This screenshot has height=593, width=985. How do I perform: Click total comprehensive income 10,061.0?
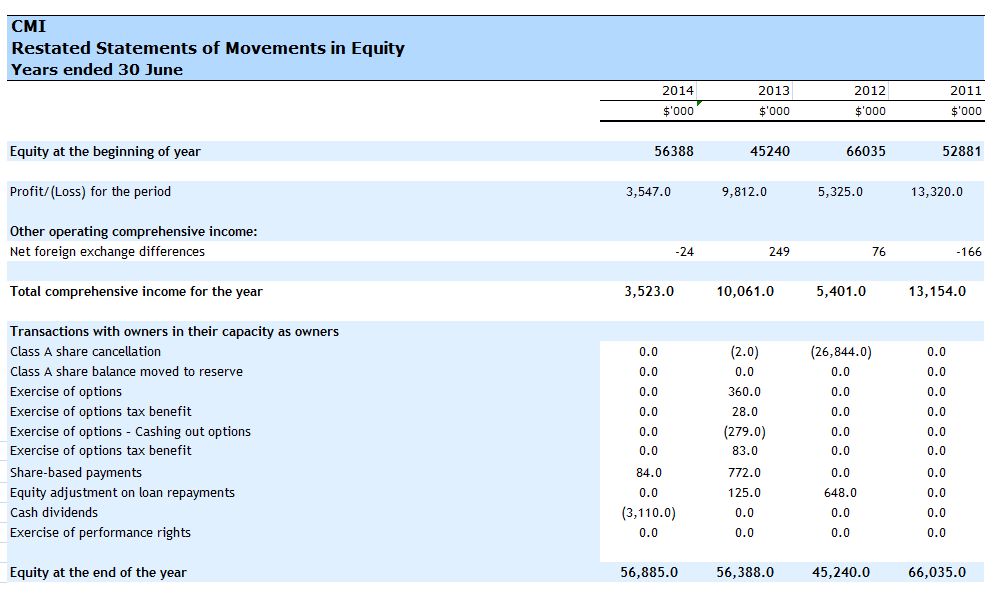pyautogui.click(x=745, y=291)
